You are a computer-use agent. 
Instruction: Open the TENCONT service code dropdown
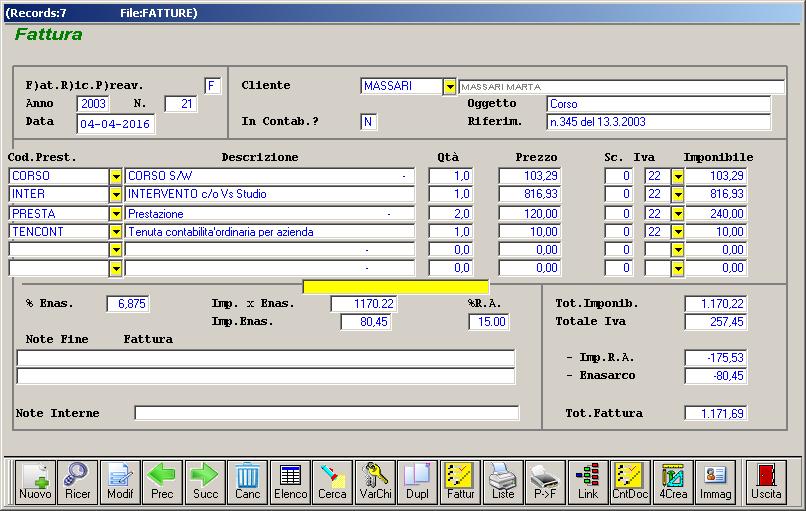point(116,232)
